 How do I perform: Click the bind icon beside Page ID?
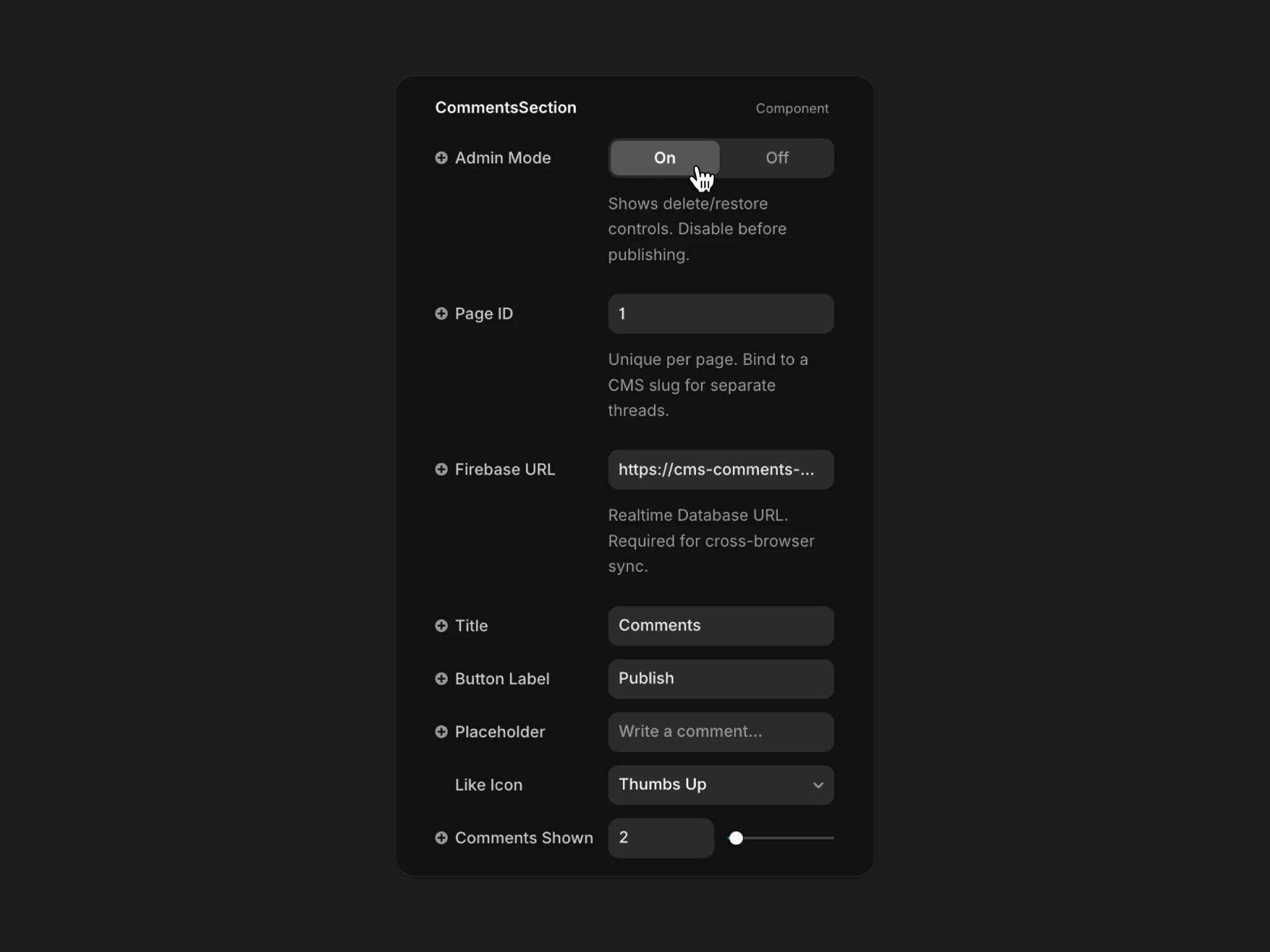(x=441, y=314)
